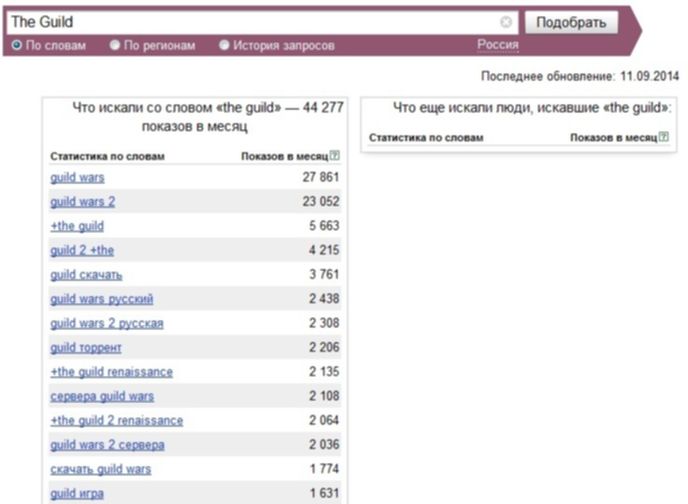
Task: Click the value '2 206'
Action: coord(324,347)
